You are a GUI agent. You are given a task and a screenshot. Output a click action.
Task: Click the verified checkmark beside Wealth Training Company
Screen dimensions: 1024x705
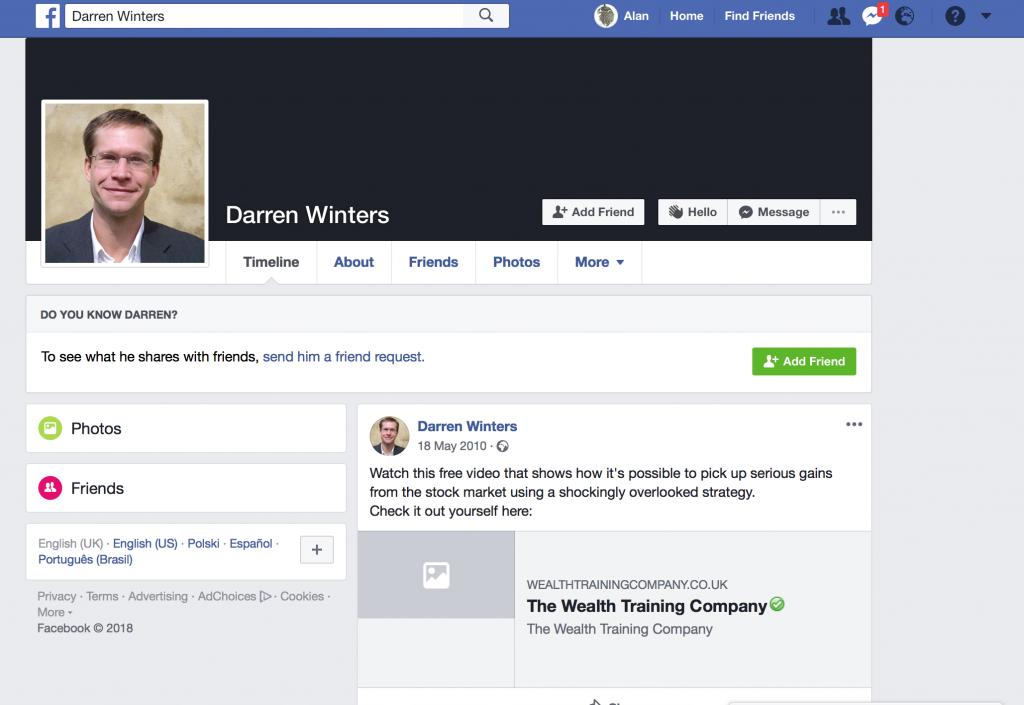click(x=777, y=604)
